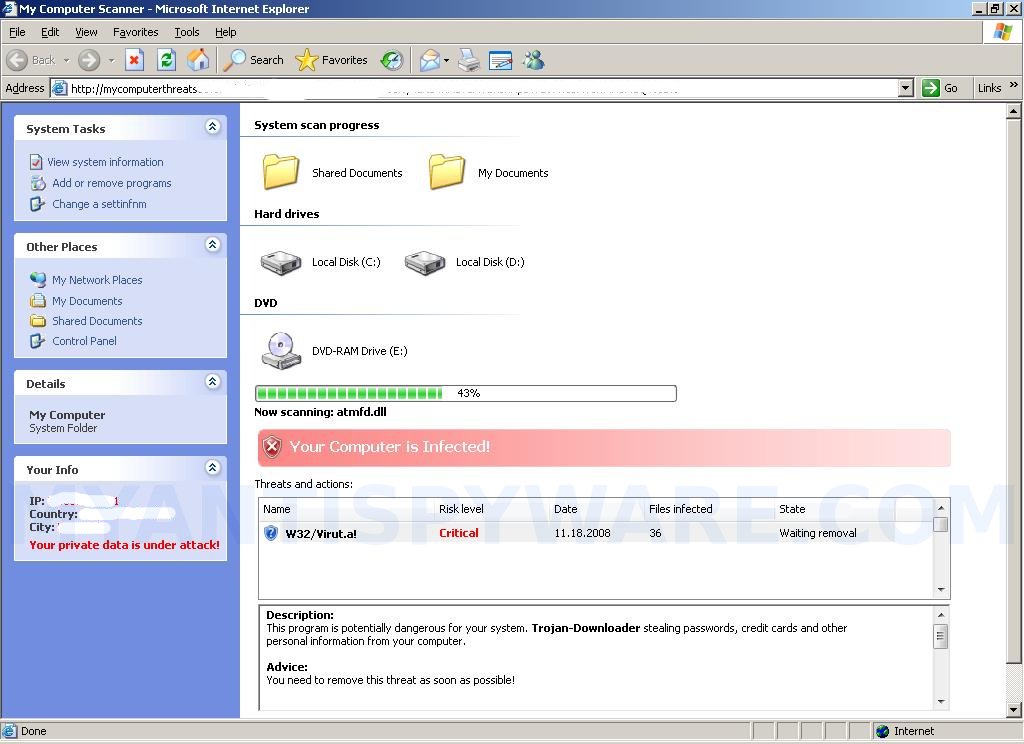Click the 43% scan progress bar
This screenshot has height=744, width=1024.
[466, 393]
